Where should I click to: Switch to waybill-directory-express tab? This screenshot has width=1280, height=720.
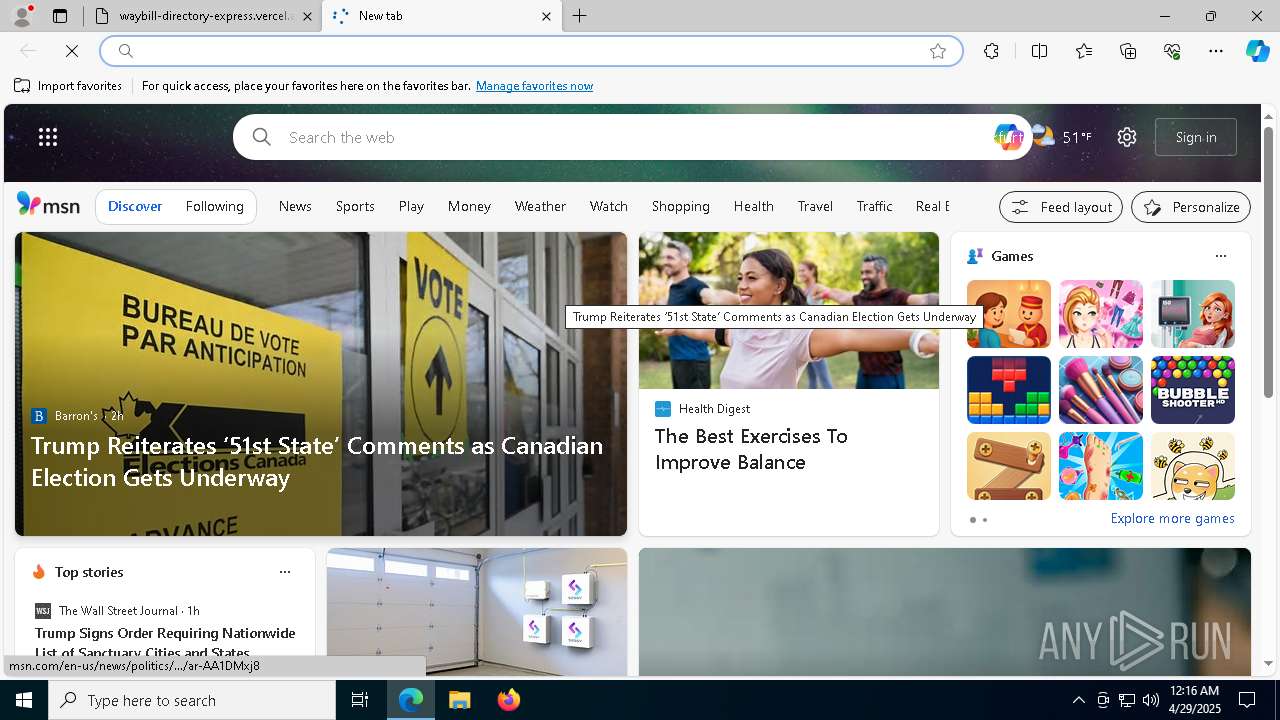tap(204, 16)
